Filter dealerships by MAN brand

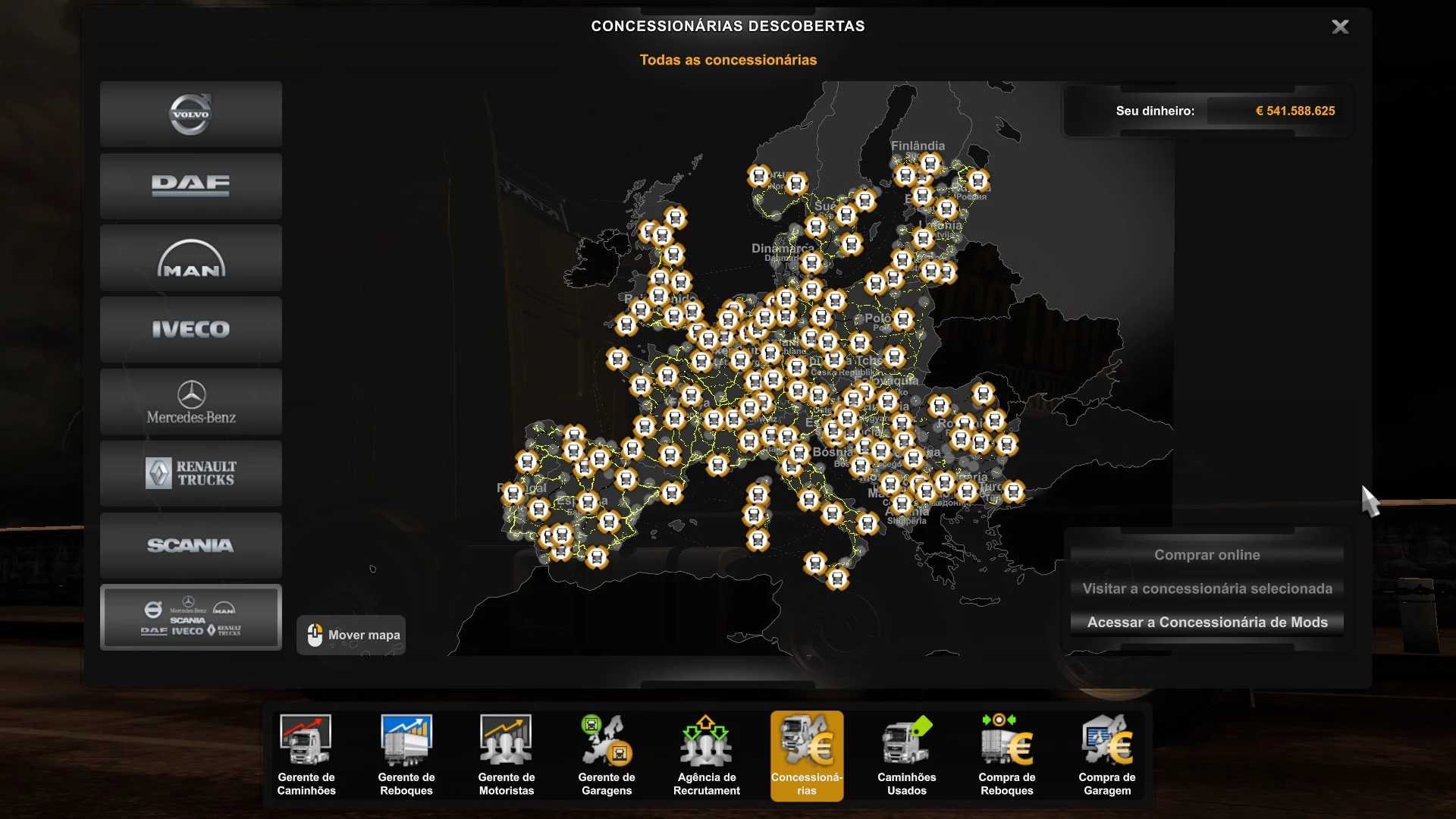(190, 258)
